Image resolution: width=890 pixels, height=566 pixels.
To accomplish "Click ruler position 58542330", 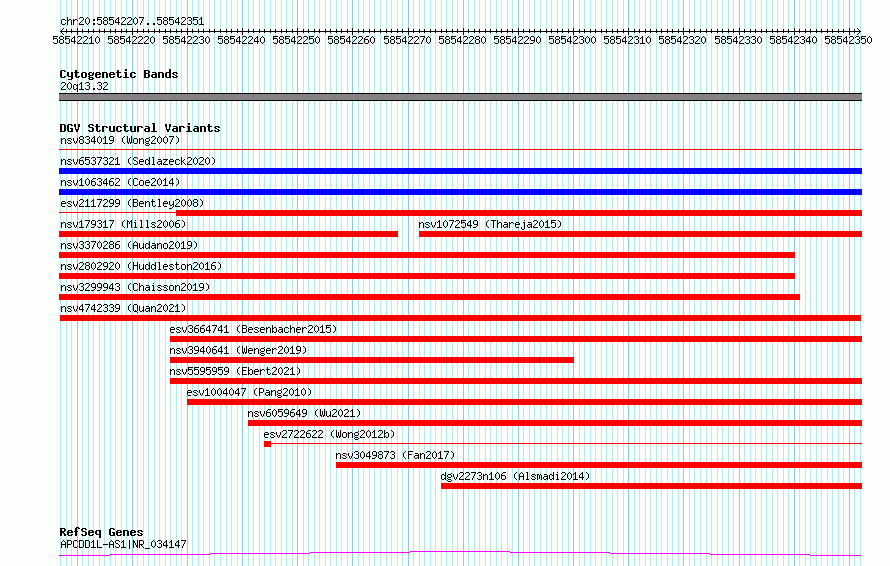I will coord(738,40).
